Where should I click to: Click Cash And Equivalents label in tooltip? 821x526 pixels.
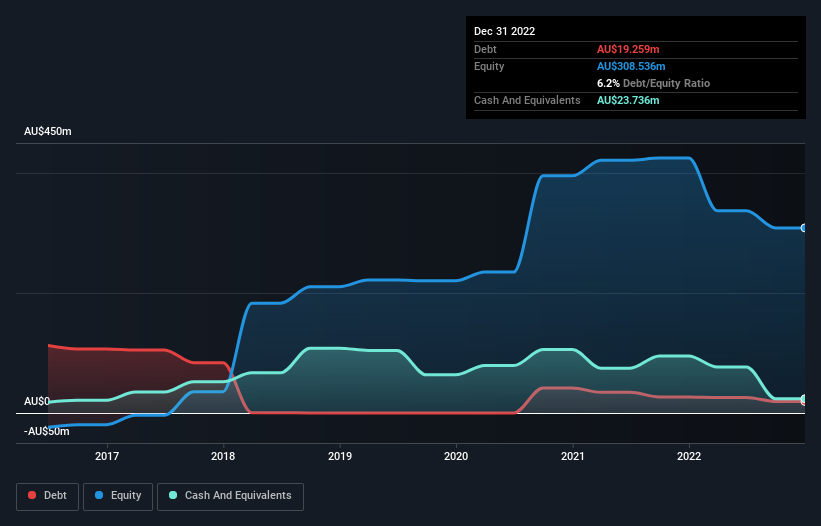[x=527, y=100]
